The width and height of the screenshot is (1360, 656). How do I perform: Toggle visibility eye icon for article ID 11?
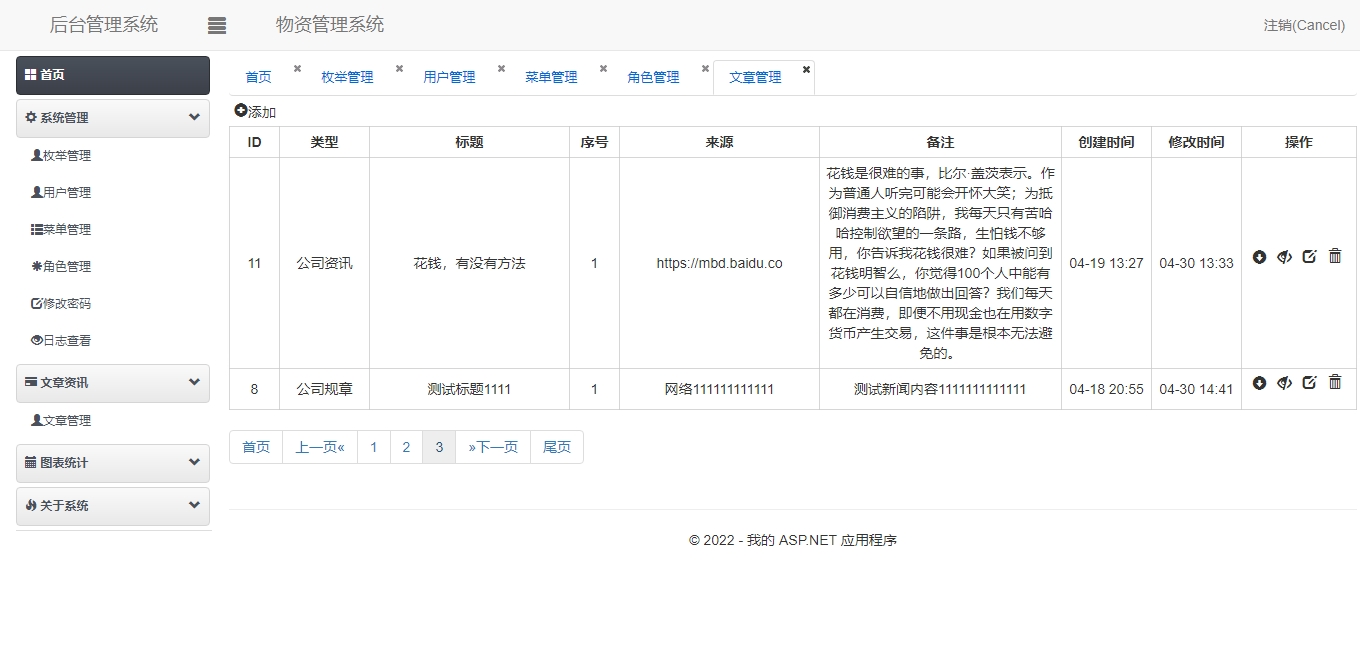click(x=1284, y=257)
